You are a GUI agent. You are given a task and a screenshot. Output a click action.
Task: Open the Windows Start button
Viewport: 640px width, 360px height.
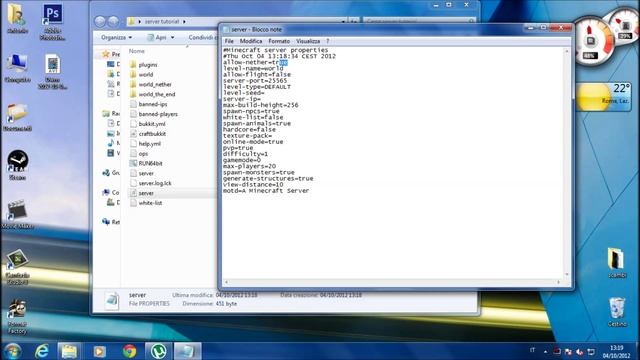(13, 351)
